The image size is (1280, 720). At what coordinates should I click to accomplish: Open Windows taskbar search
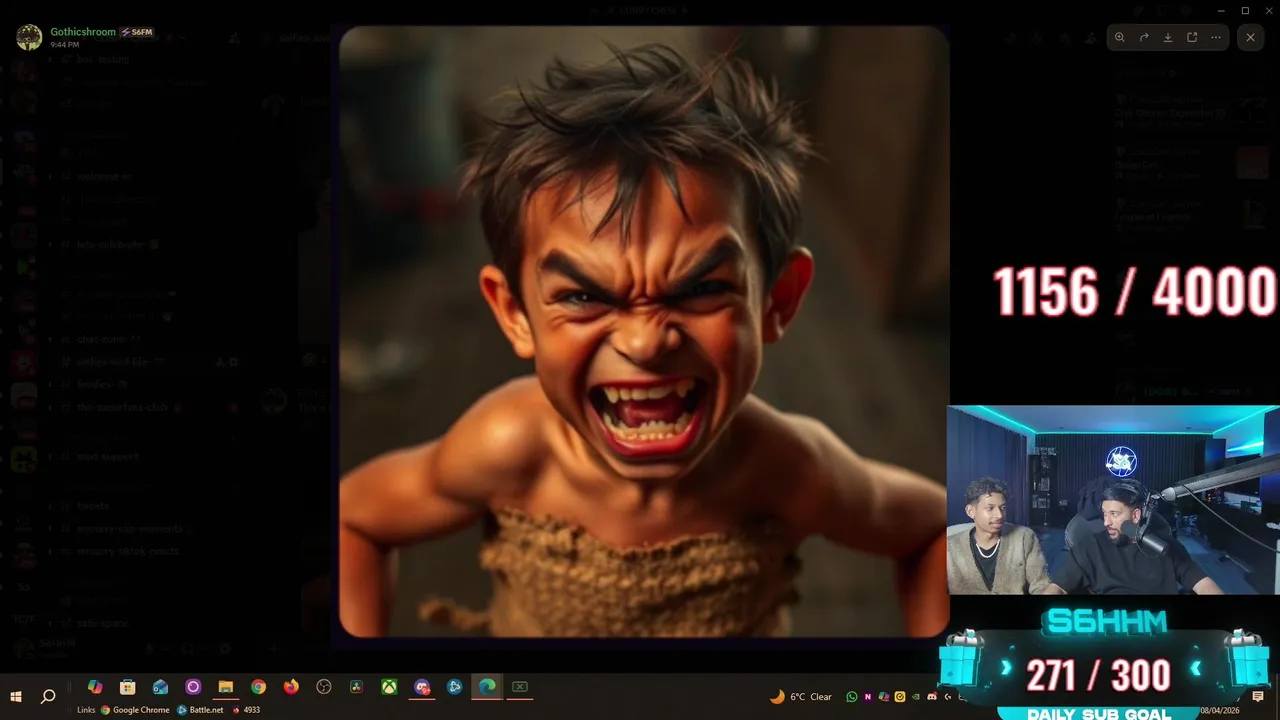(47, 696)
